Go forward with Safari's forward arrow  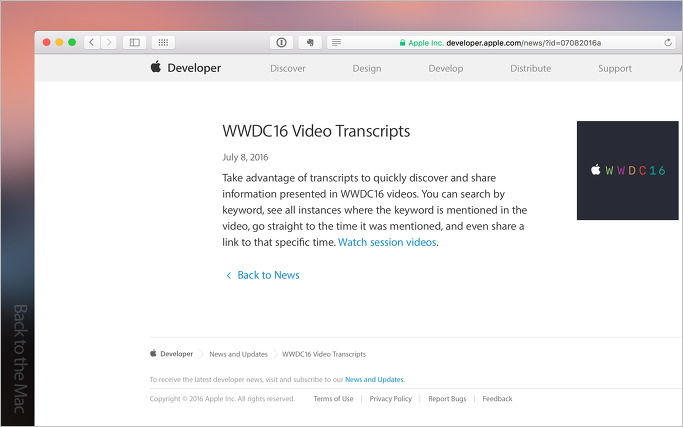click(108, 42)
